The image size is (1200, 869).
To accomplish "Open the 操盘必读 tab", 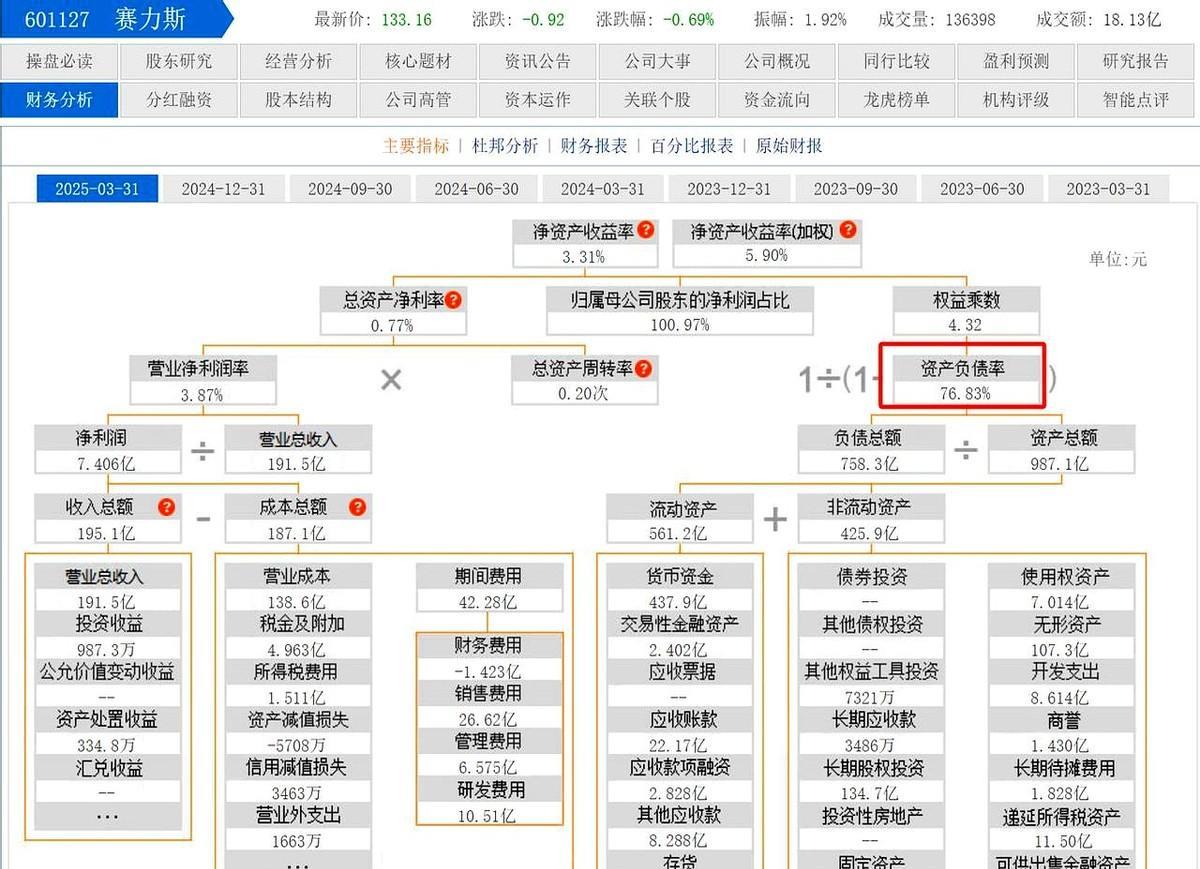I will click(59, 61).
